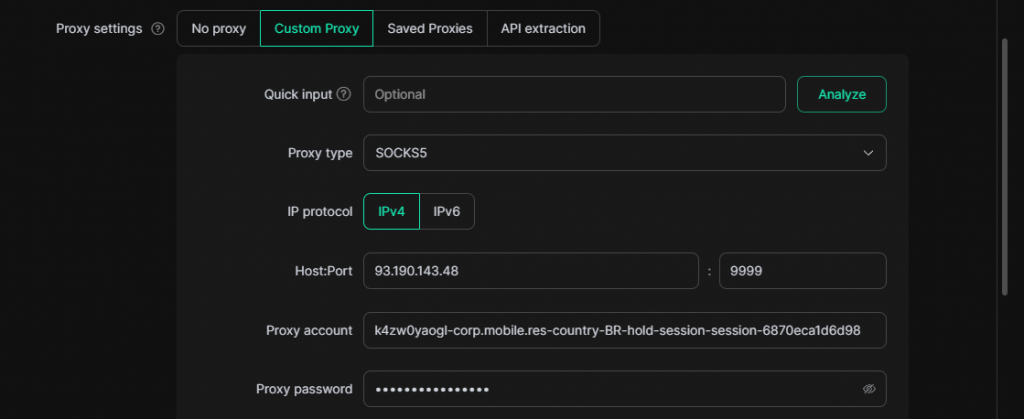Choose the No proxy tab

pos(218,29)
